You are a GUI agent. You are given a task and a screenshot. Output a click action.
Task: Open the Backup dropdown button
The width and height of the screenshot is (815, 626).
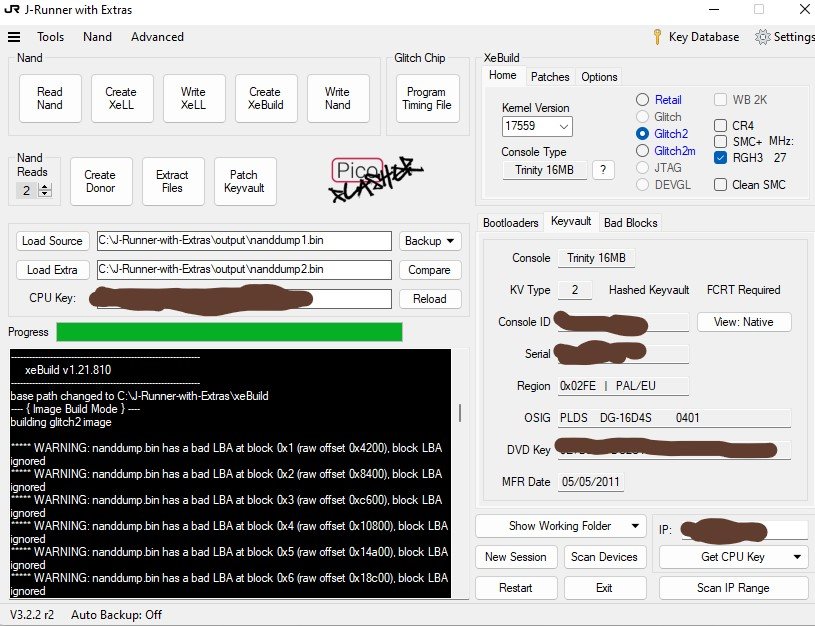(x=430, y=241)
